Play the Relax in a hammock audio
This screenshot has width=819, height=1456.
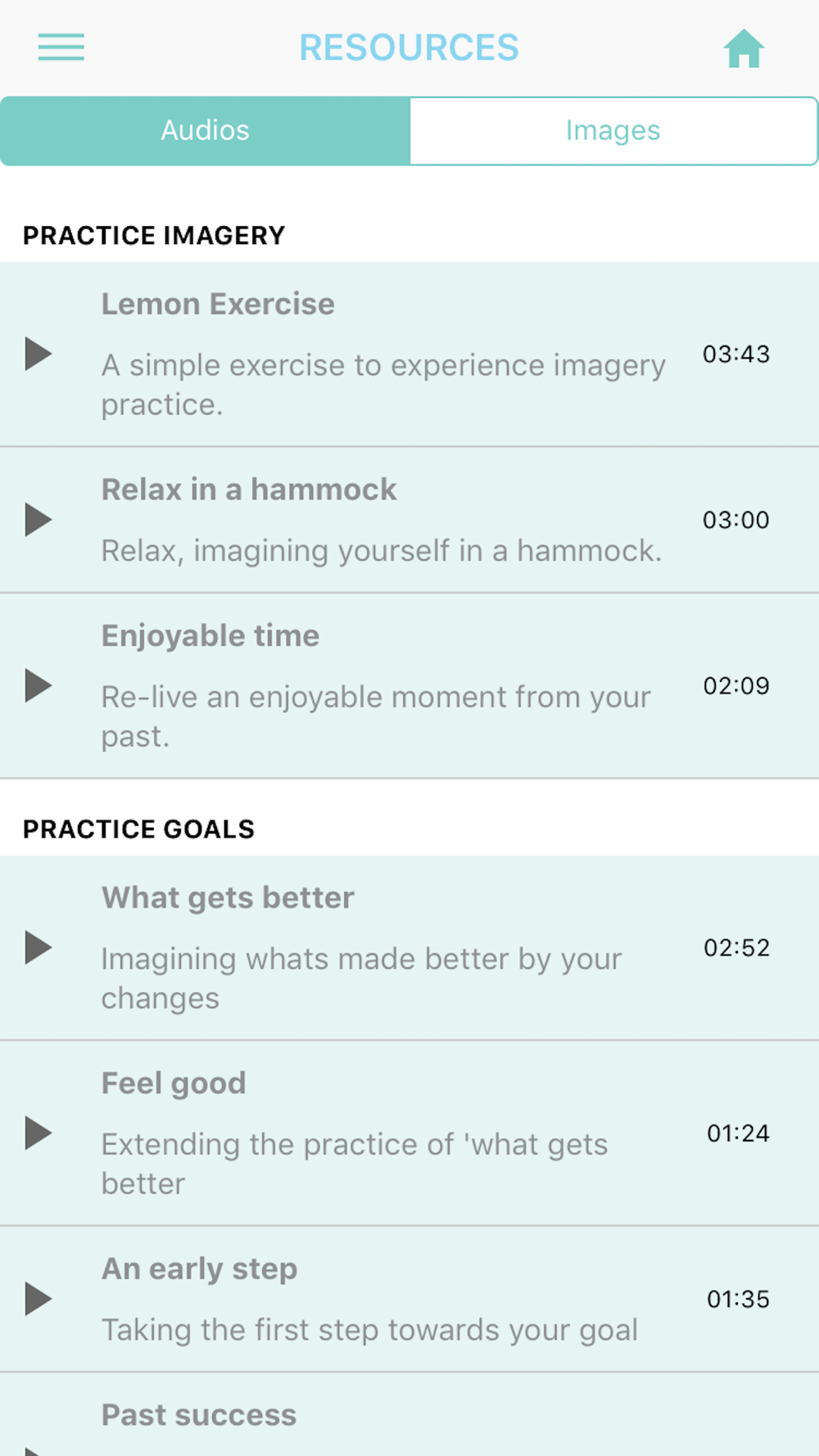38,519
